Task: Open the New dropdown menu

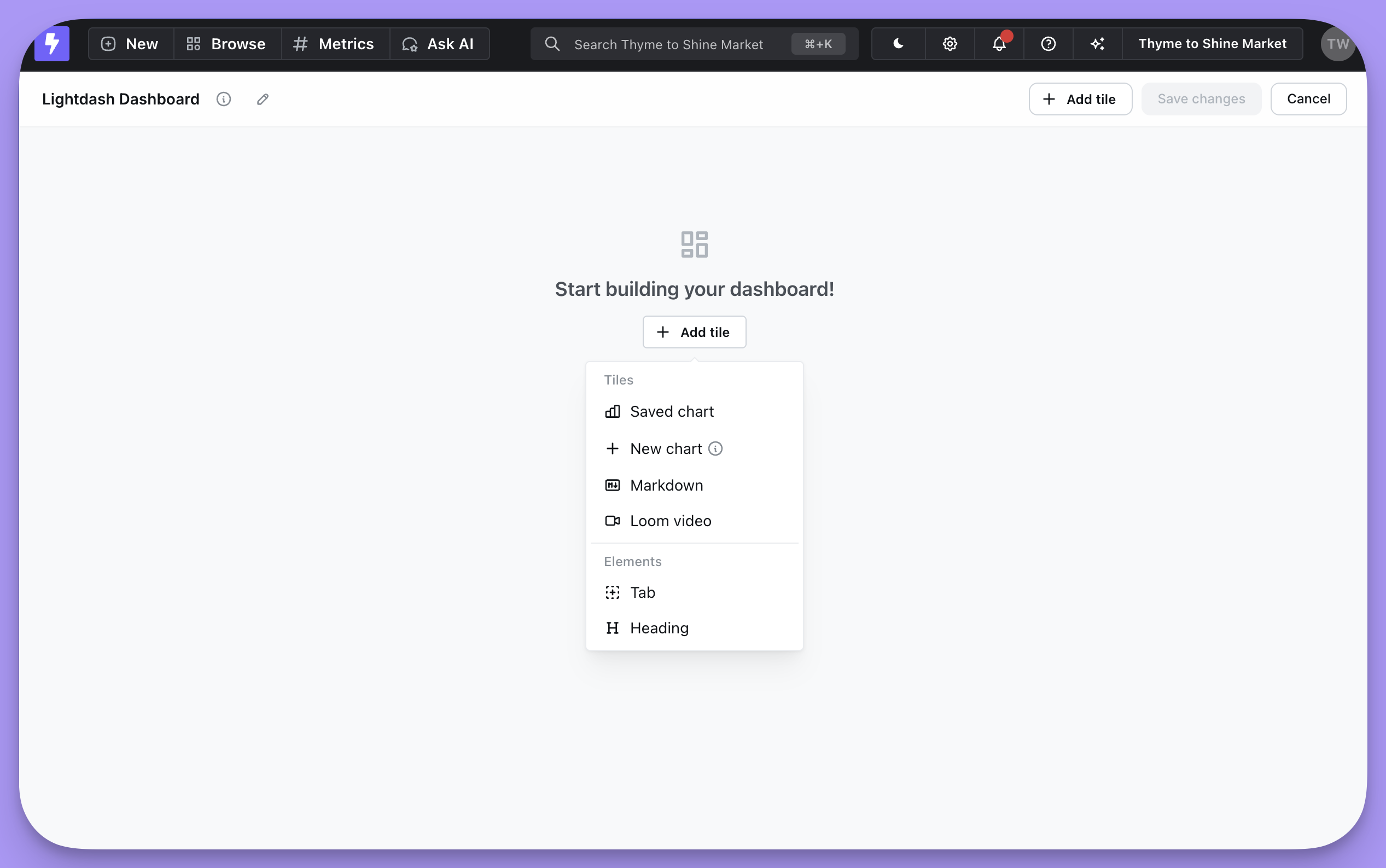Action: coord(130,44)
